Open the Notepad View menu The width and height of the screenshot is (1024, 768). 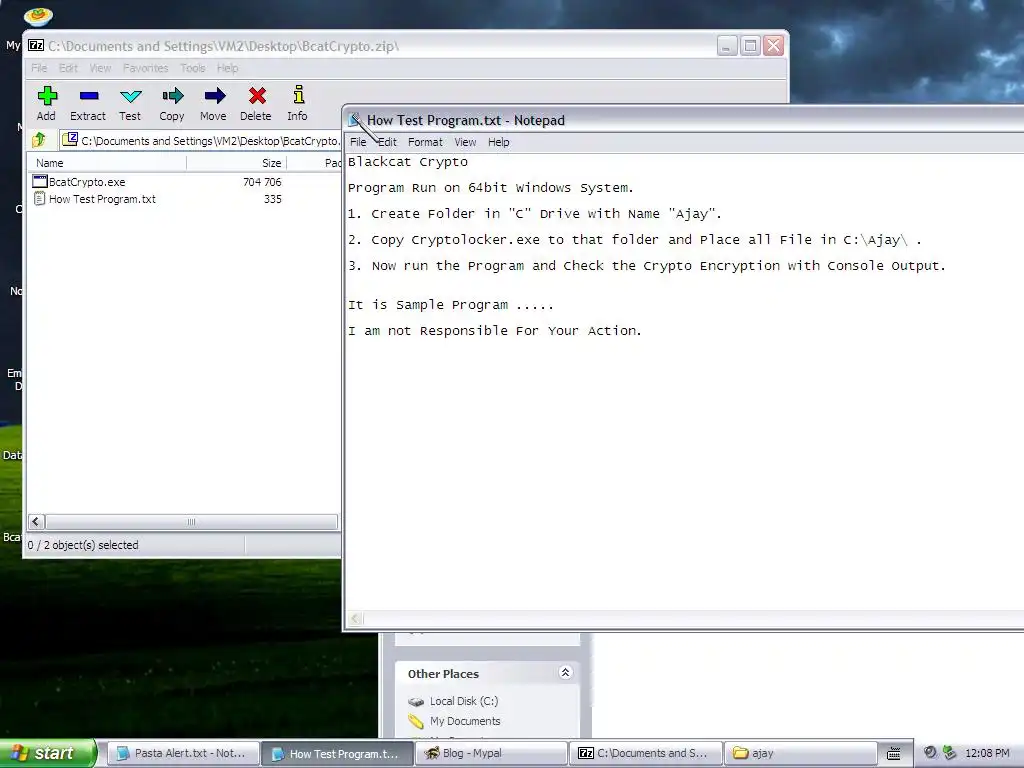pos(465,142)
